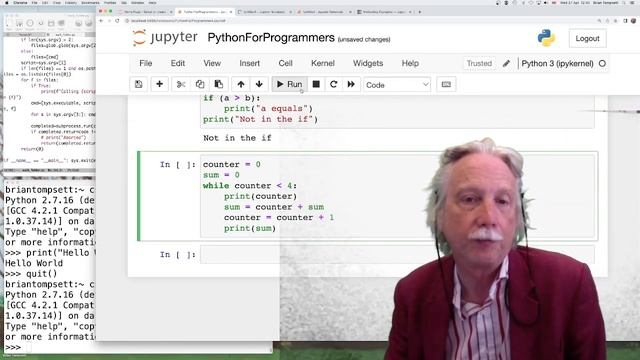
Task: Open the Cell menu
Action: [285, 63]
